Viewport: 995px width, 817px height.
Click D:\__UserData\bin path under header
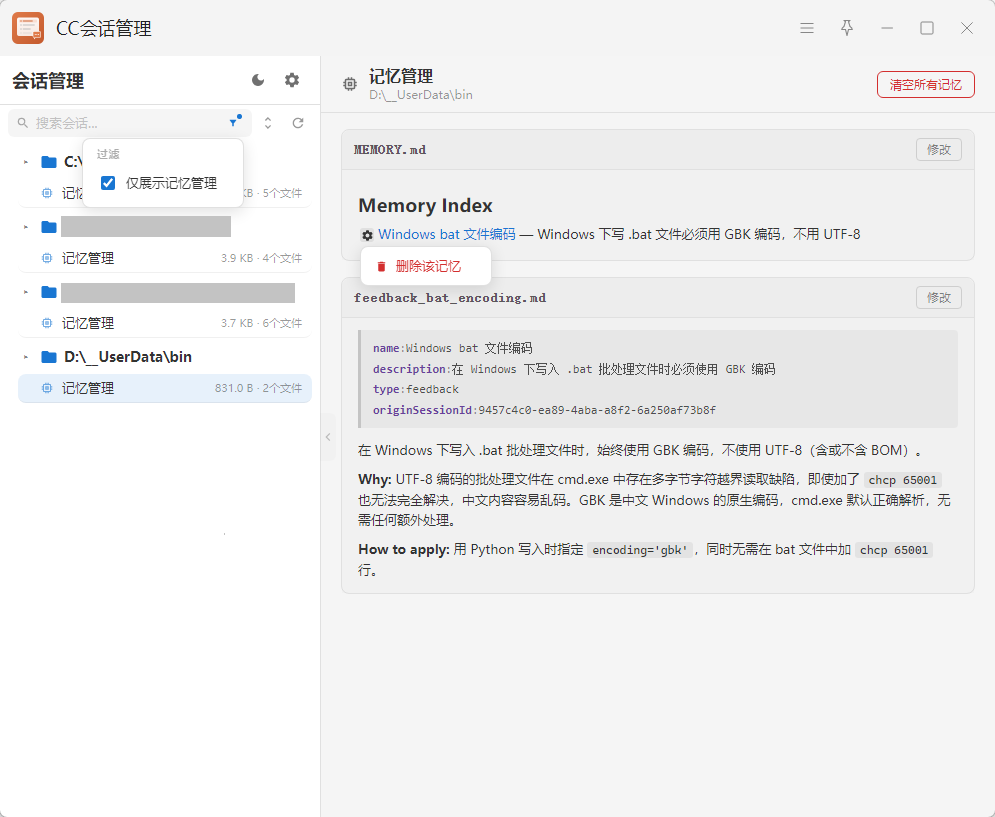pos(421,95)
